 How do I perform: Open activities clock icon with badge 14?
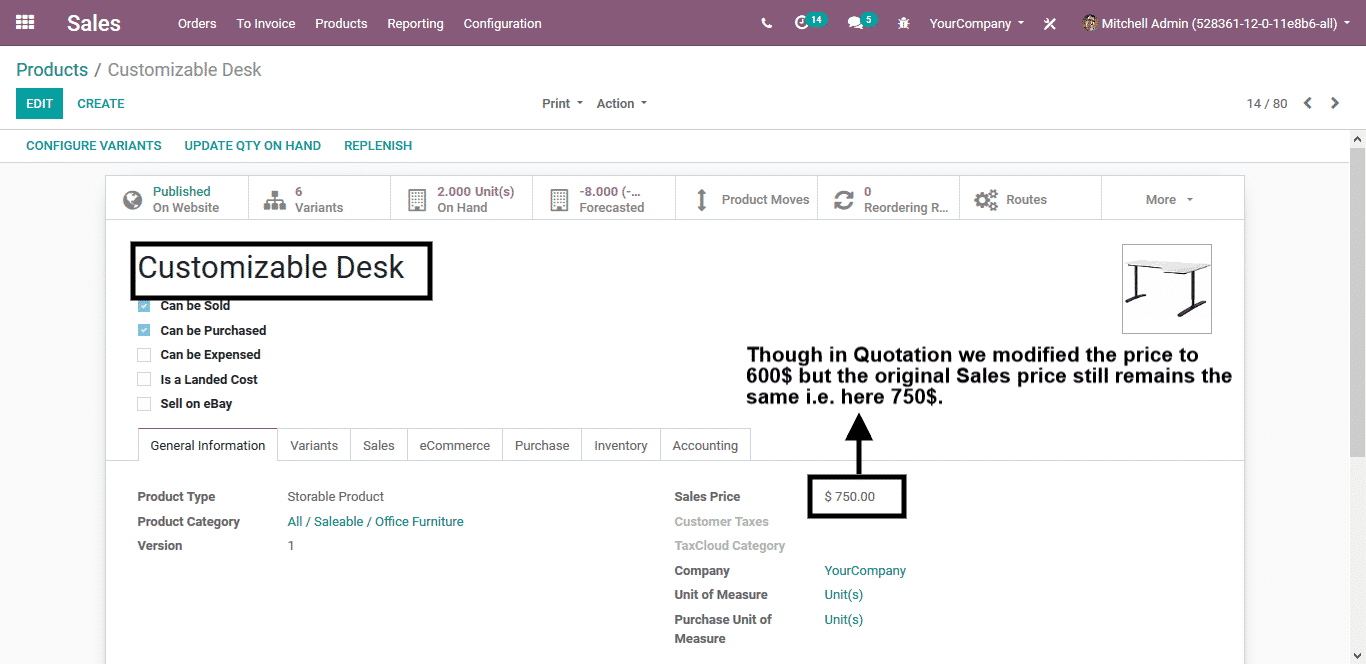coord(802,23)
